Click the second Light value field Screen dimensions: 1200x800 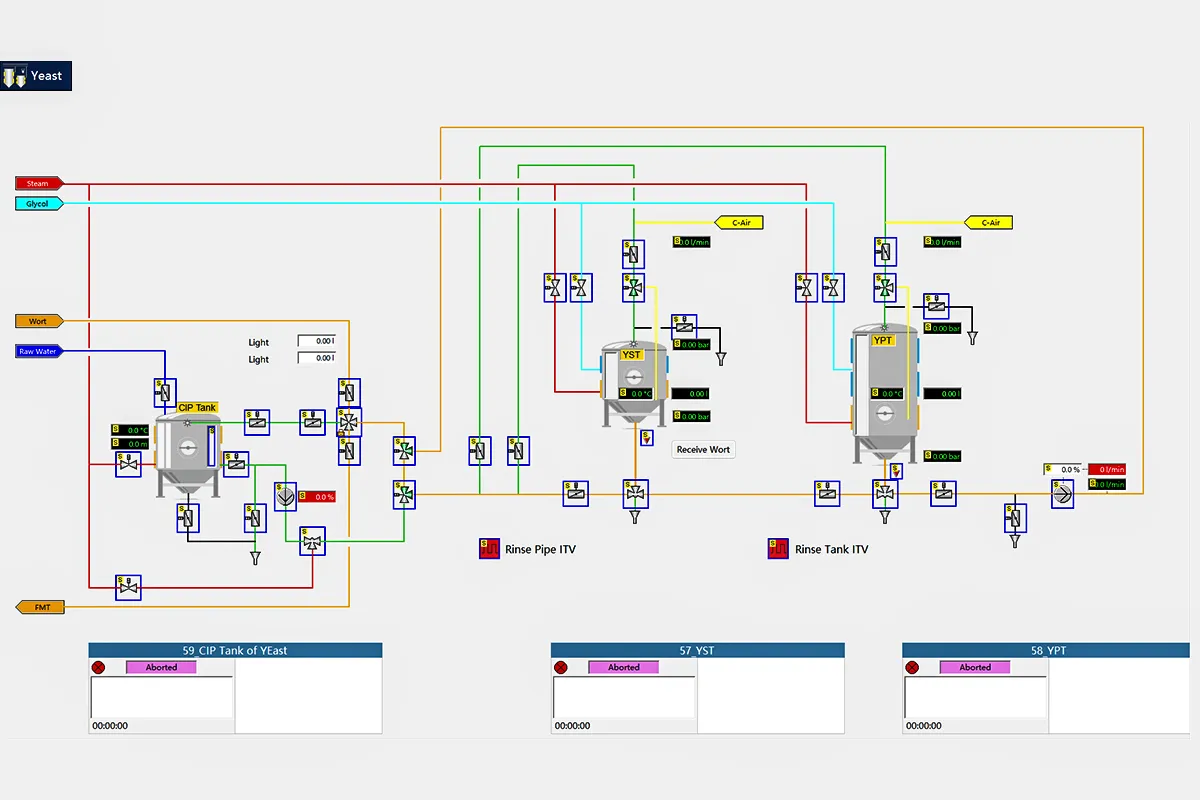[x=316, y=358]
